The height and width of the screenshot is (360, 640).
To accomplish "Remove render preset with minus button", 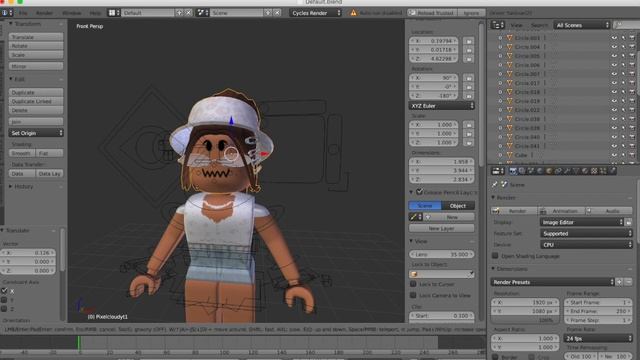I will (x=628, y=282).
